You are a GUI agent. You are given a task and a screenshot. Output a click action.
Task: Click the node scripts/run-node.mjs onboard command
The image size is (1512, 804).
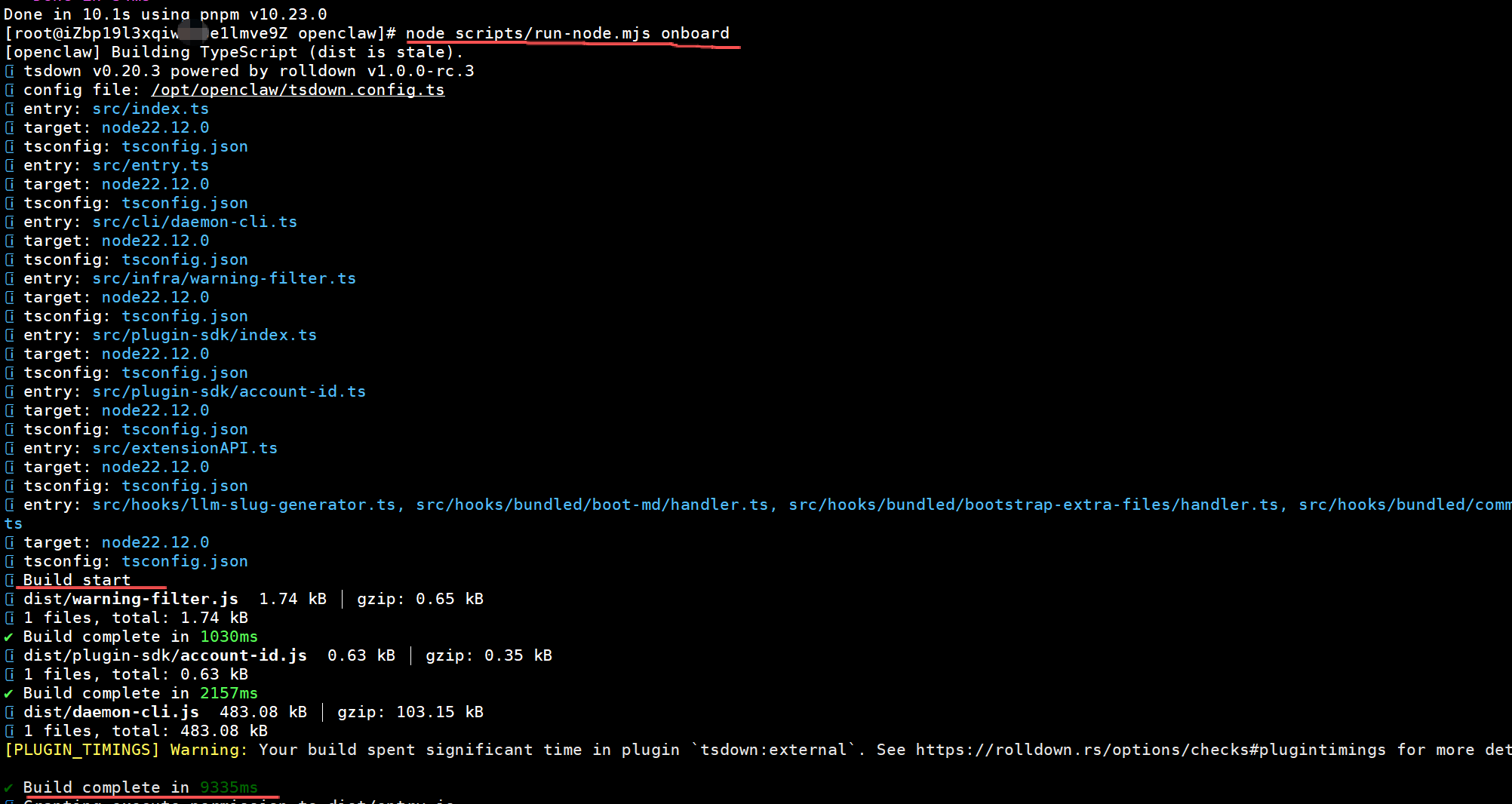coord(567,34)
